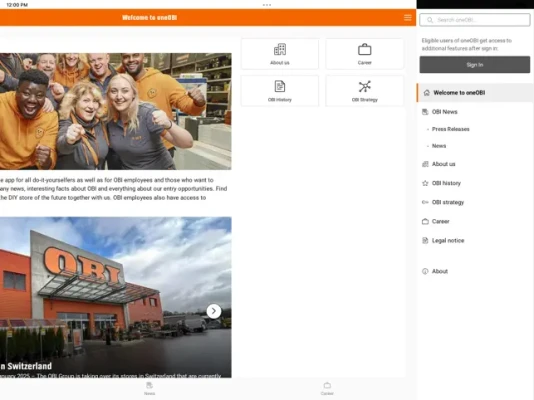Open the hamburger menu icon
Image resolution: width=534 pixels, height=400 pixels.
pos(407,18)
